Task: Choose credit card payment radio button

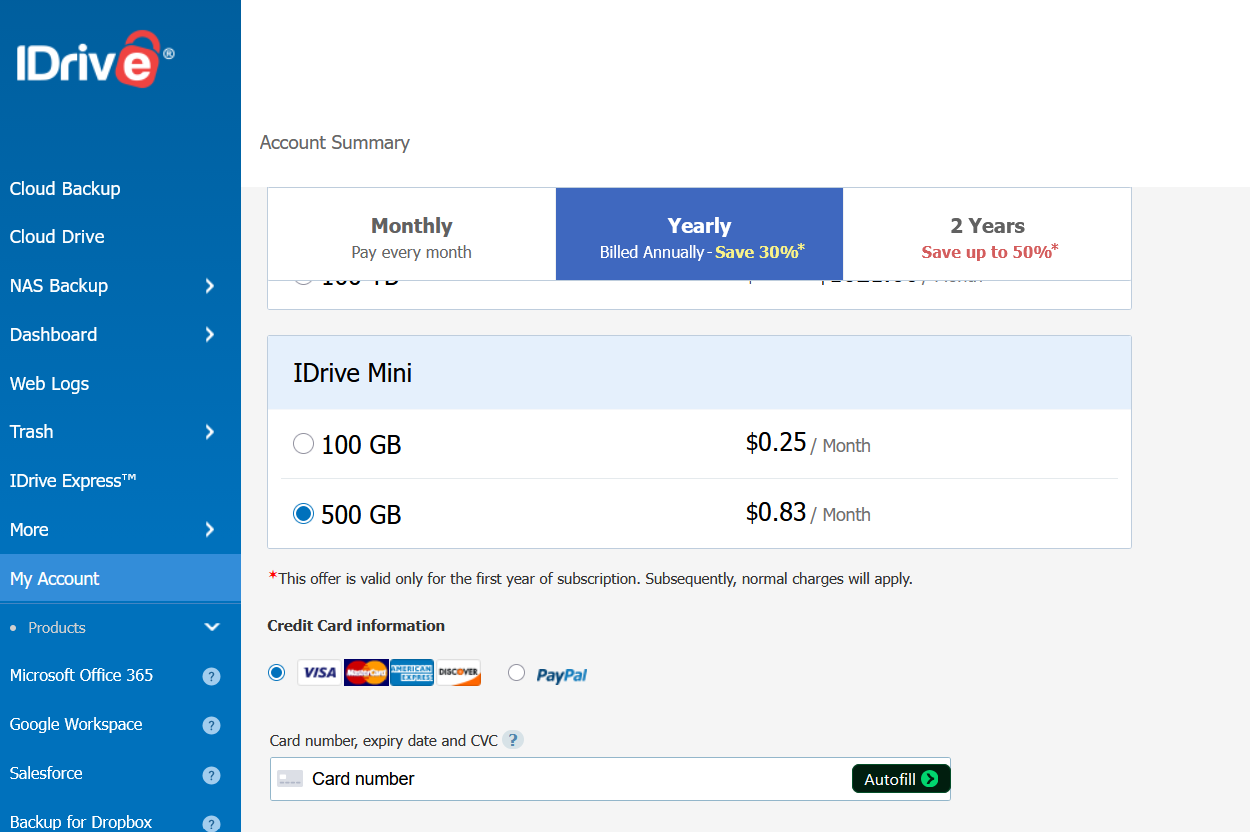Action: [277, 672]
